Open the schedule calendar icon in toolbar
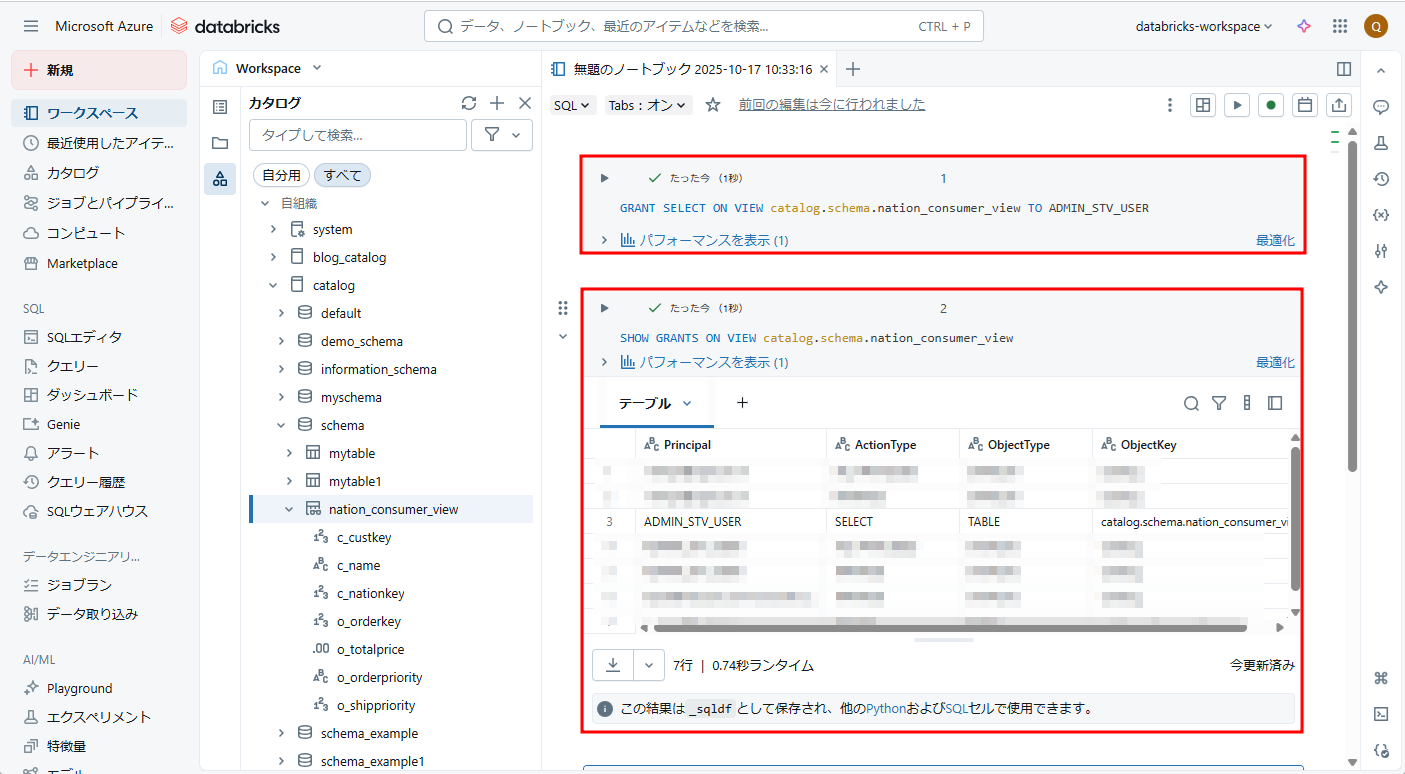The image size is (1405, 774). click(1304, 105)
